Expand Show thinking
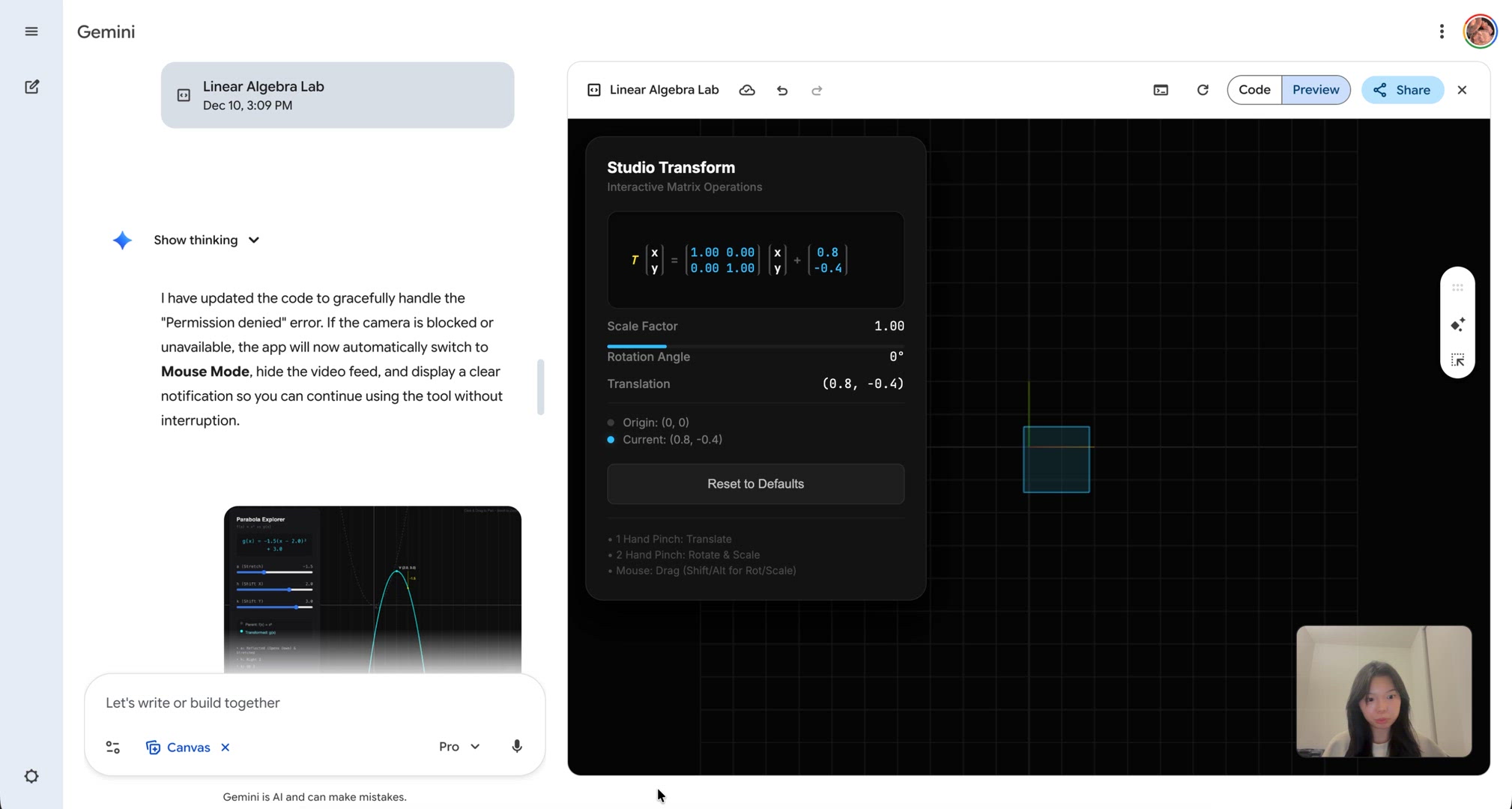The width and height of the screenshot is (1512, 809). [206, 240]
